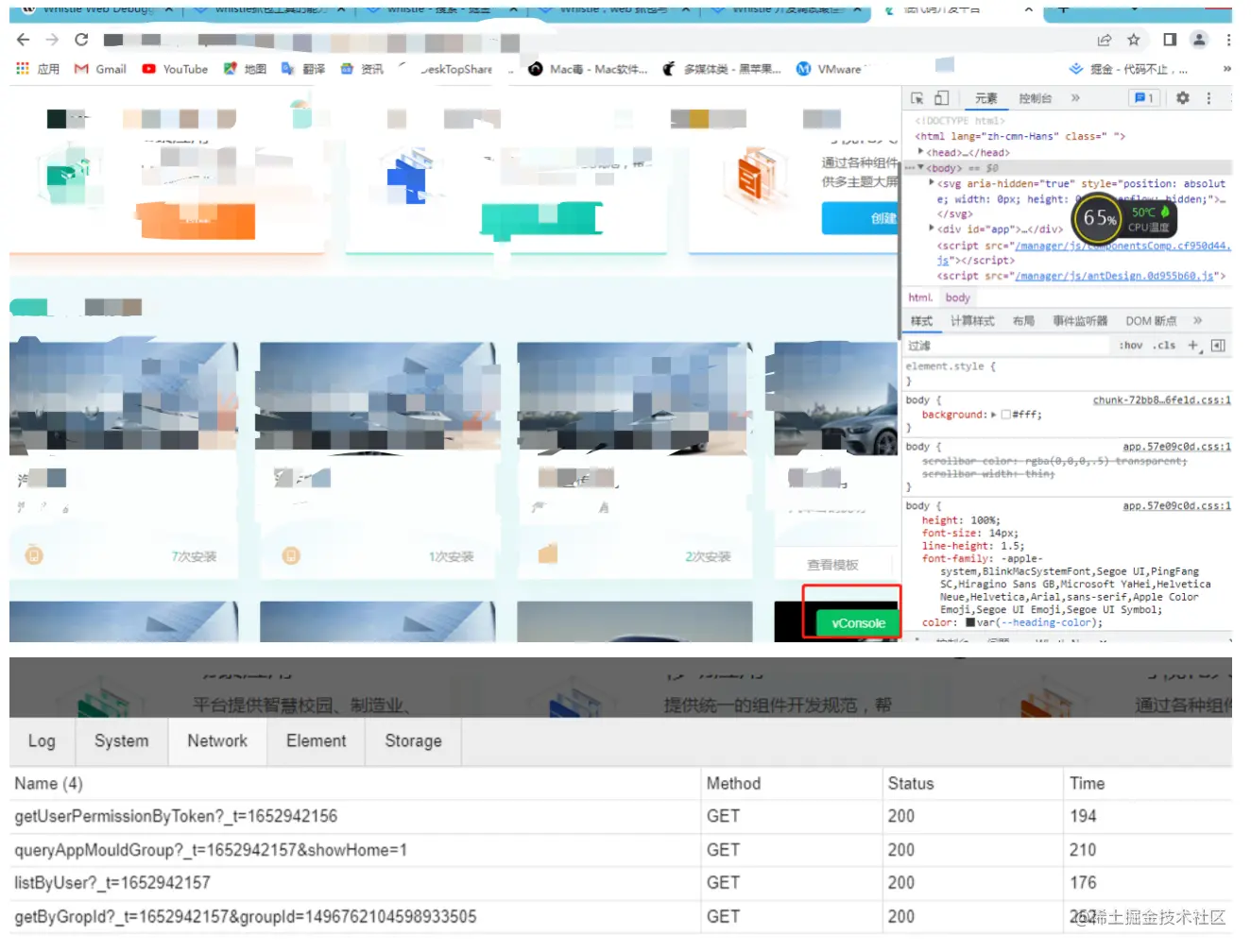Switch to the 元素 Elements tab
1251x952 pixels.
[985, 98]
